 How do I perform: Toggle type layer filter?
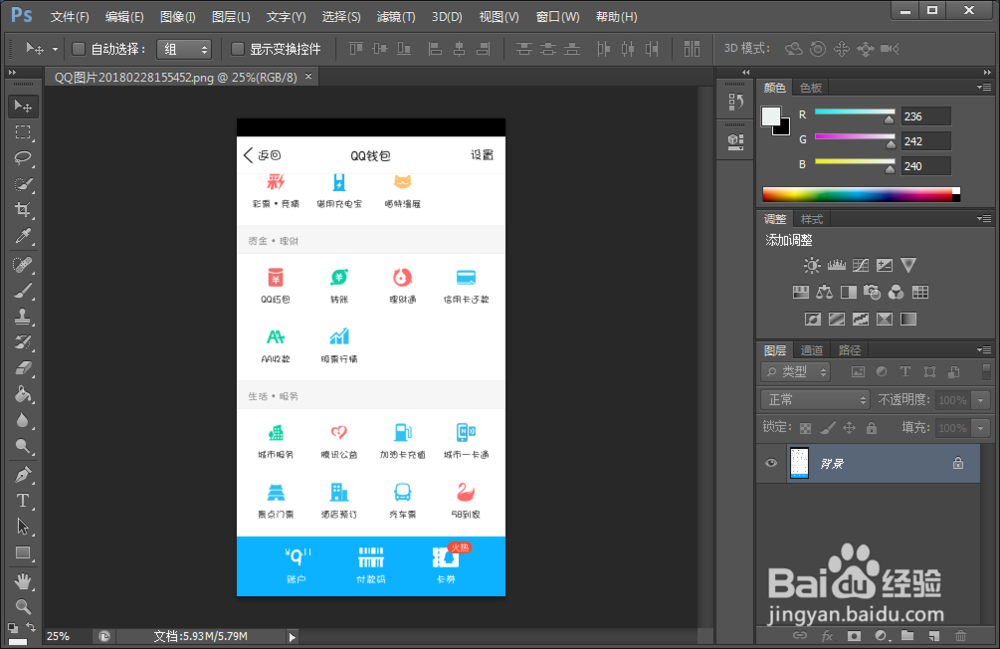click(x=905, y=372)
